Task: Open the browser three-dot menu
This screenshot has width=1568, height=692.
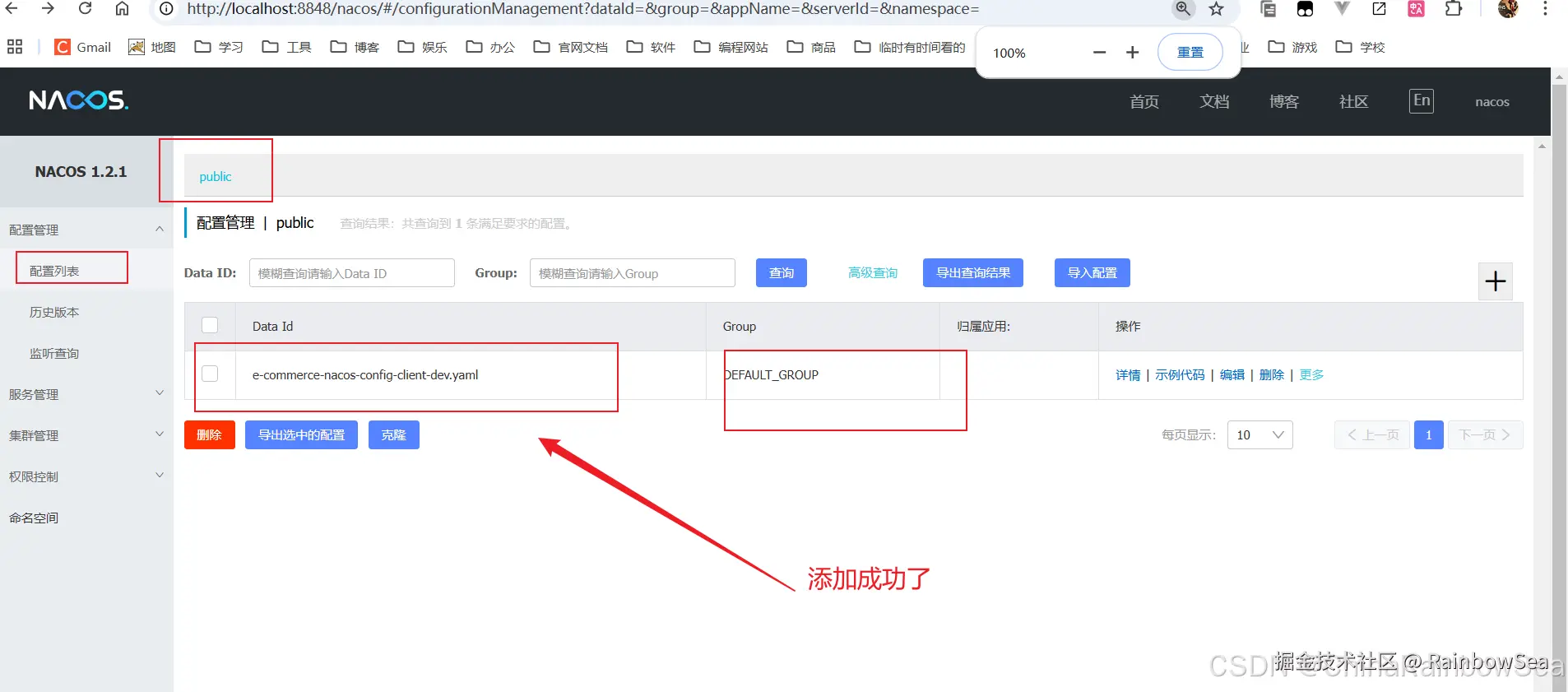Action: coord(1545,9)
